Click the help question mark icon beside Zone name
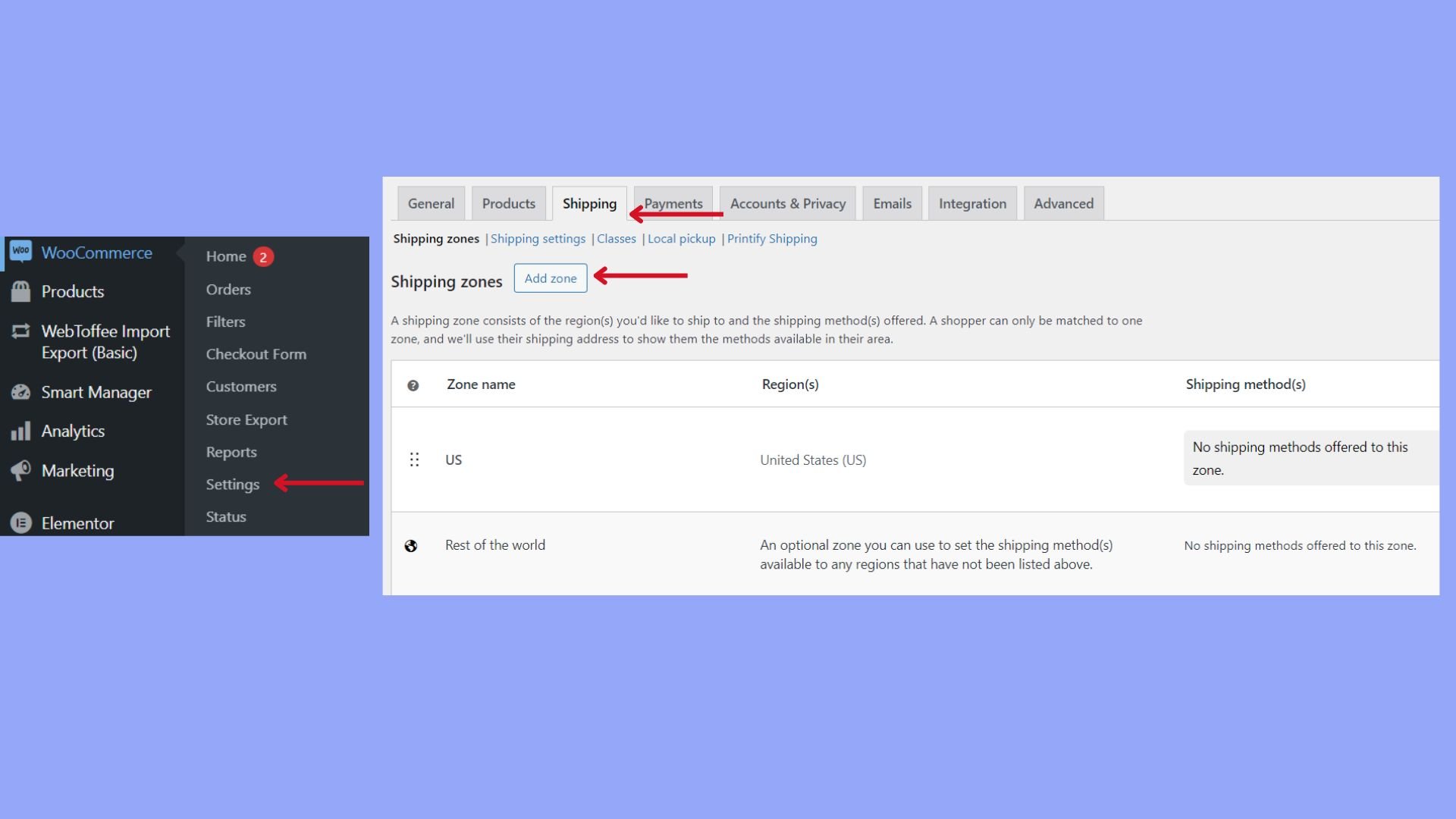 pyautogui.click(x=413, y=385)
